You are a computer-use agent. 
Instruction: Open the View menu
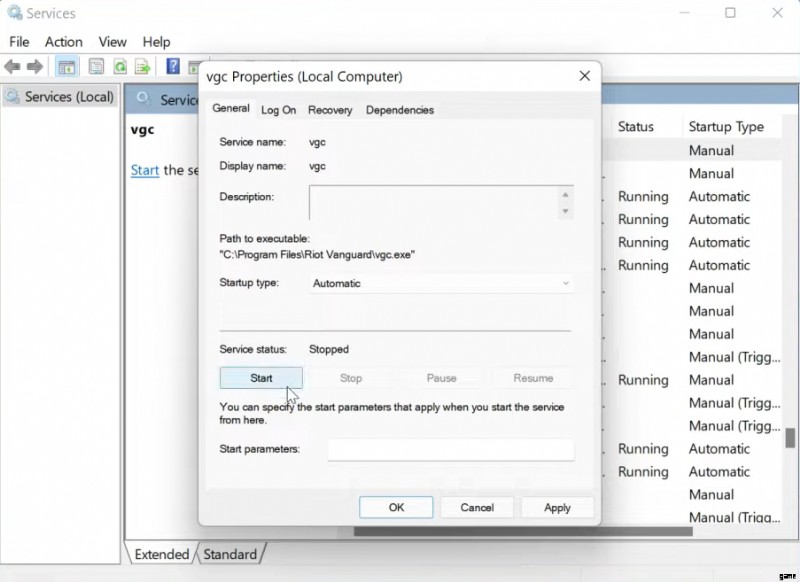112,41
